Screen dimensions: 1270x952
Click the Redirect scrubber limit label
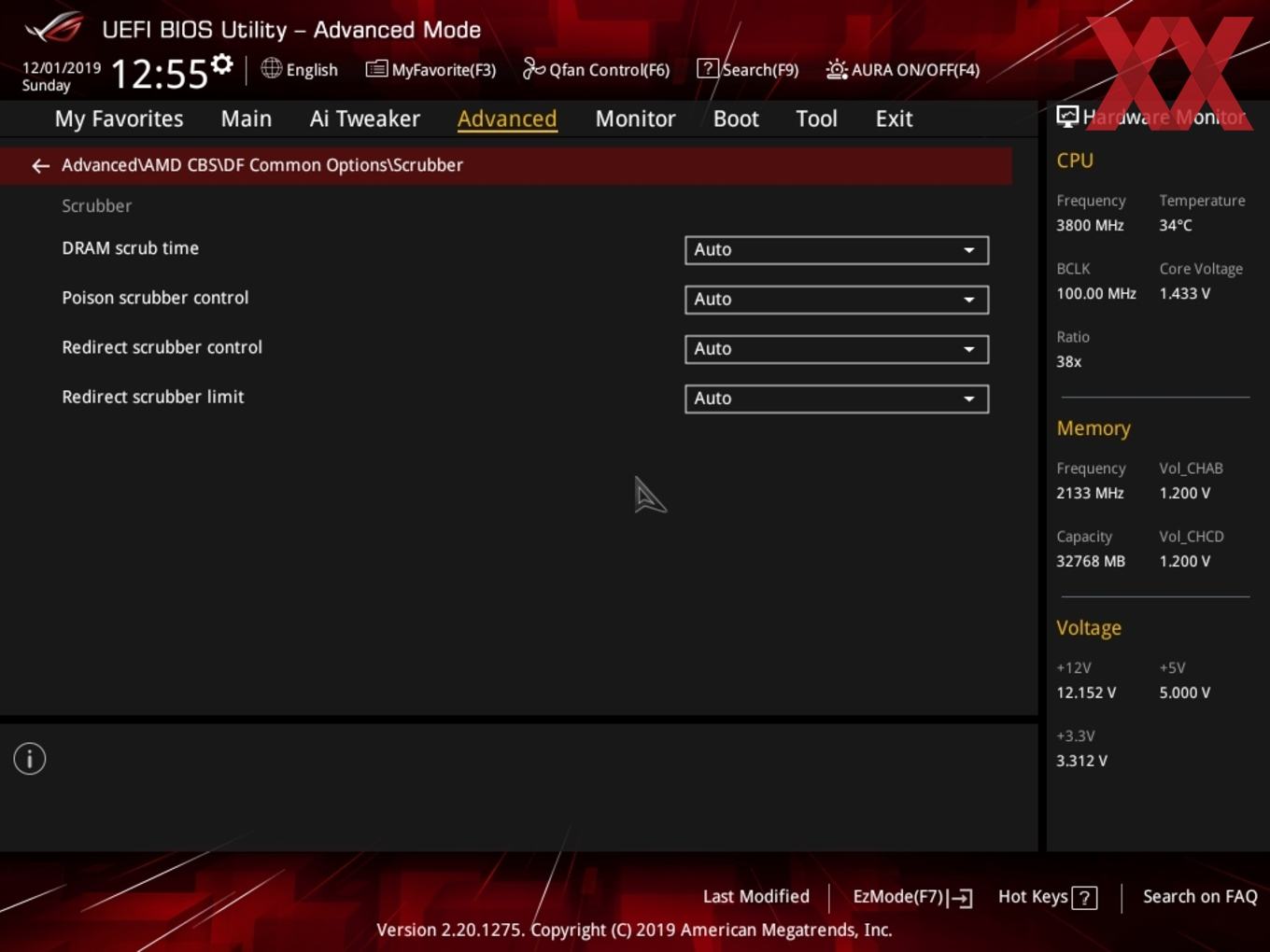(x=152, y=397)
